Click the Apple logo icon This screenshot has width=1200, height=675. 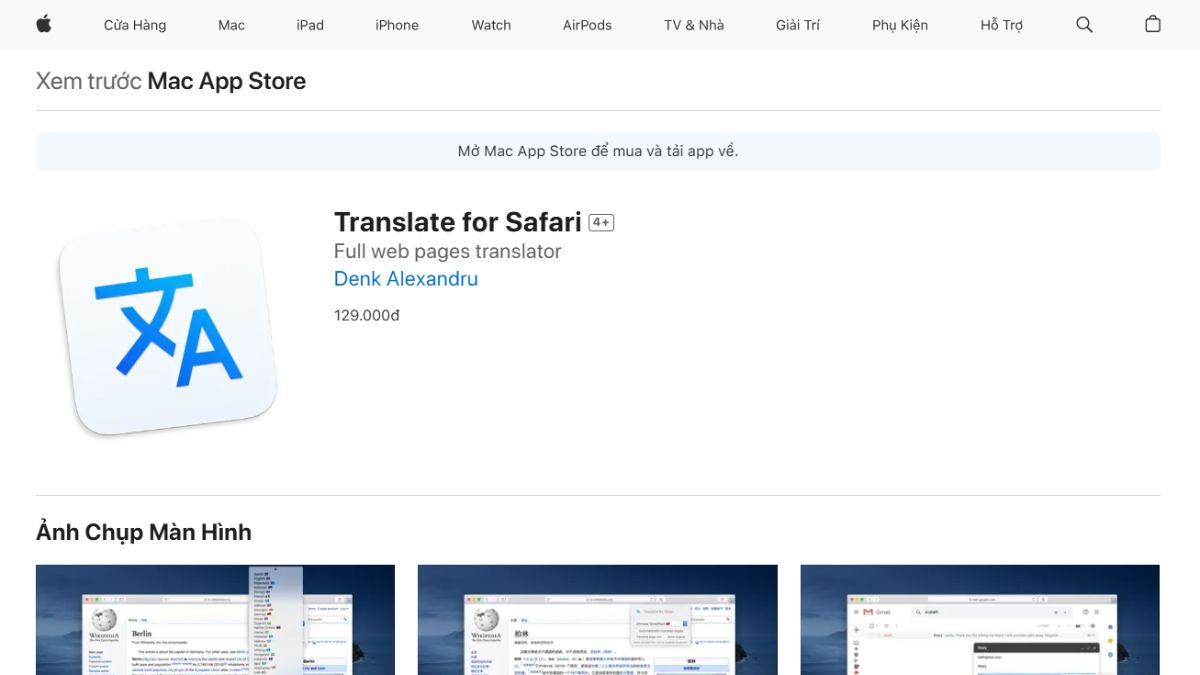click(44, 24)
